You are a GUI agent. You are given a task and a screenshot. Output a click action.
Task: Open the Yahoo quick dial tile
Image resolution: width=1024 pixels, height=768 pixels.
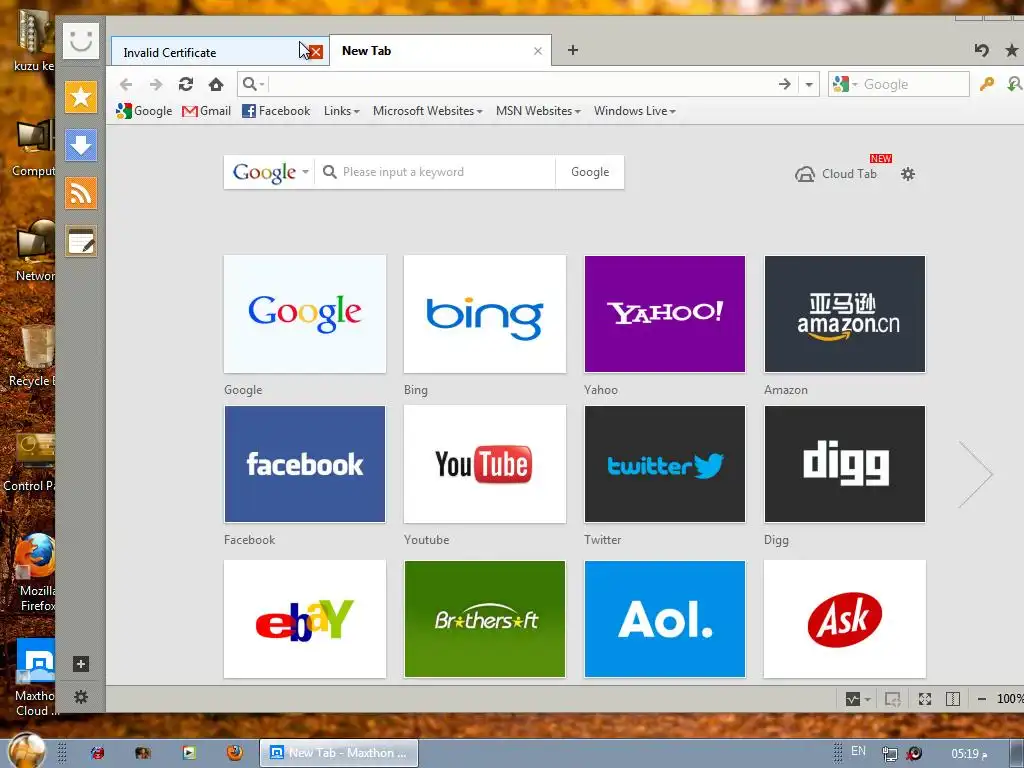click(665, 314)
